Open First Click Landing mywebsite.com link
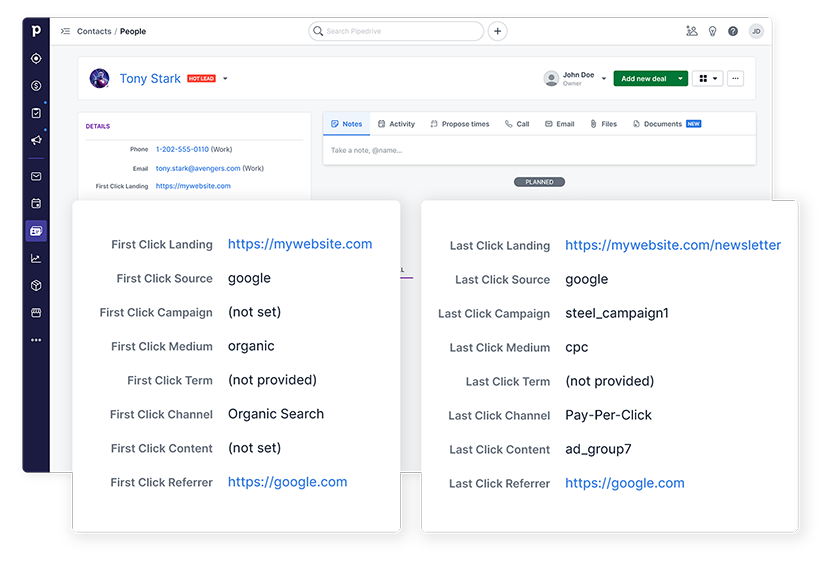The image size is (824, 575). pos(300,244)
